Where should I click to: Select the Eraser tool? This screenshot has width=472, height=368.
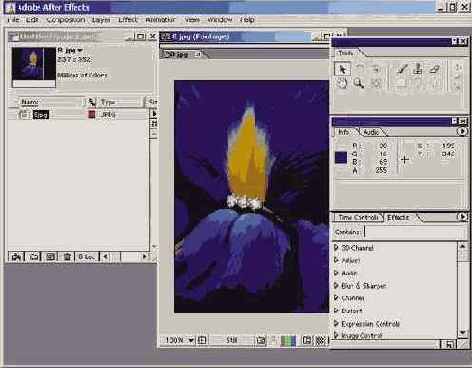[435, 69]
